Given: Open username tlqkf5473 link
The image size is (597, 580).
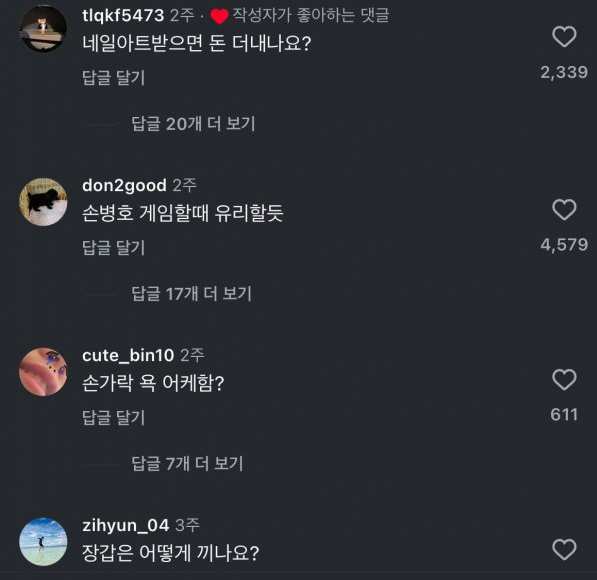Looking at the screenshot, I should click(x=123, y=16).
